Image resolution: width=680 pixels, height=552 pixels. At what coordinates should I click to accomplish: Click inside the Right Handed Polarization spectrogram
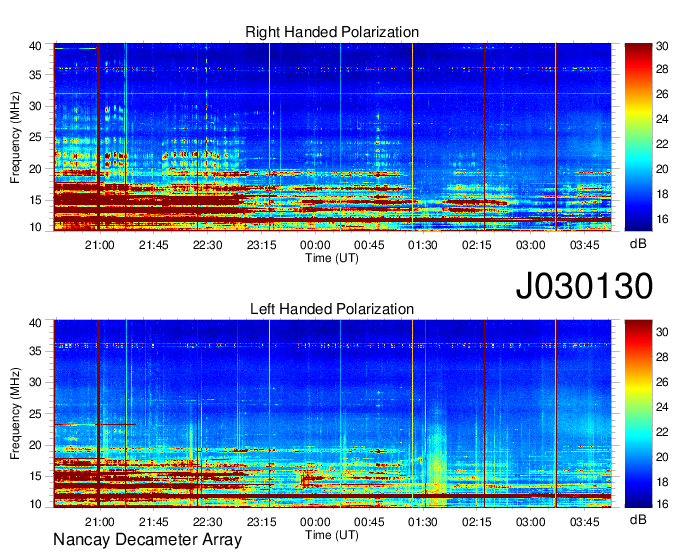(332, 137)
